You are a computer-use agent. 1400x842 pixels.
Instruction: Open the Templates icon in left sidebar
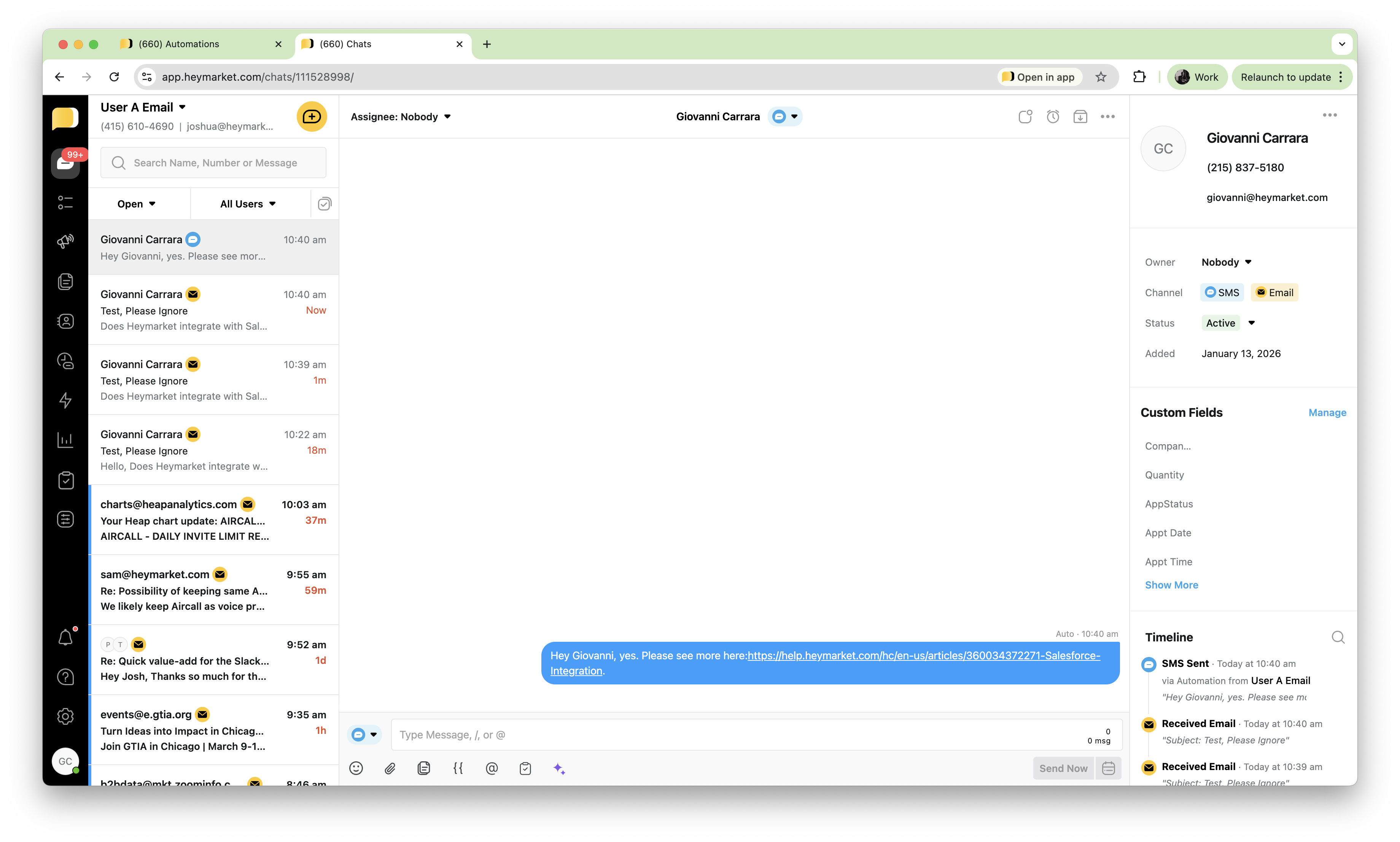click(65, 281)
